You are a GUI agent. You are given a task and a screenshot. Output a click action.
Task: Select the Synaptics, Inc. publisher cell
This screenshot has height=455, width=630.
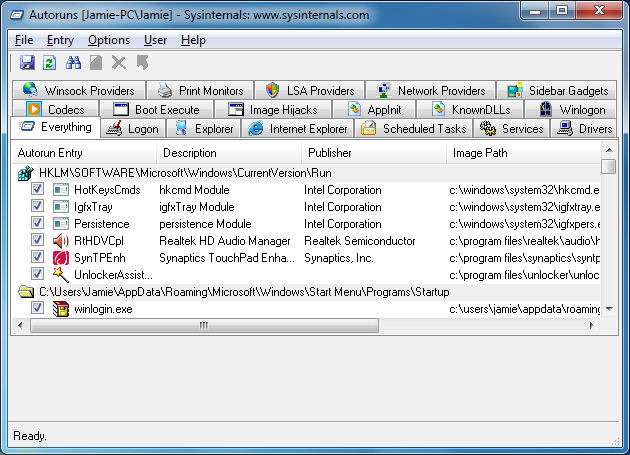[339, 258]
